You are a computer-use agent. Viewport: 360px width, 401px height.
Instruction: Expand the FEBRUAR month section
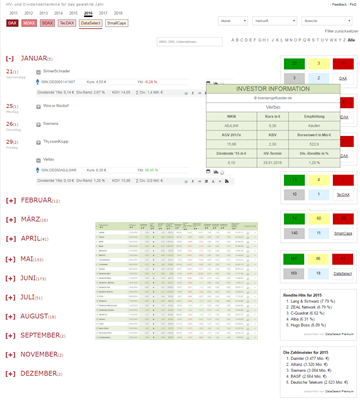click(x=33, y=200)
